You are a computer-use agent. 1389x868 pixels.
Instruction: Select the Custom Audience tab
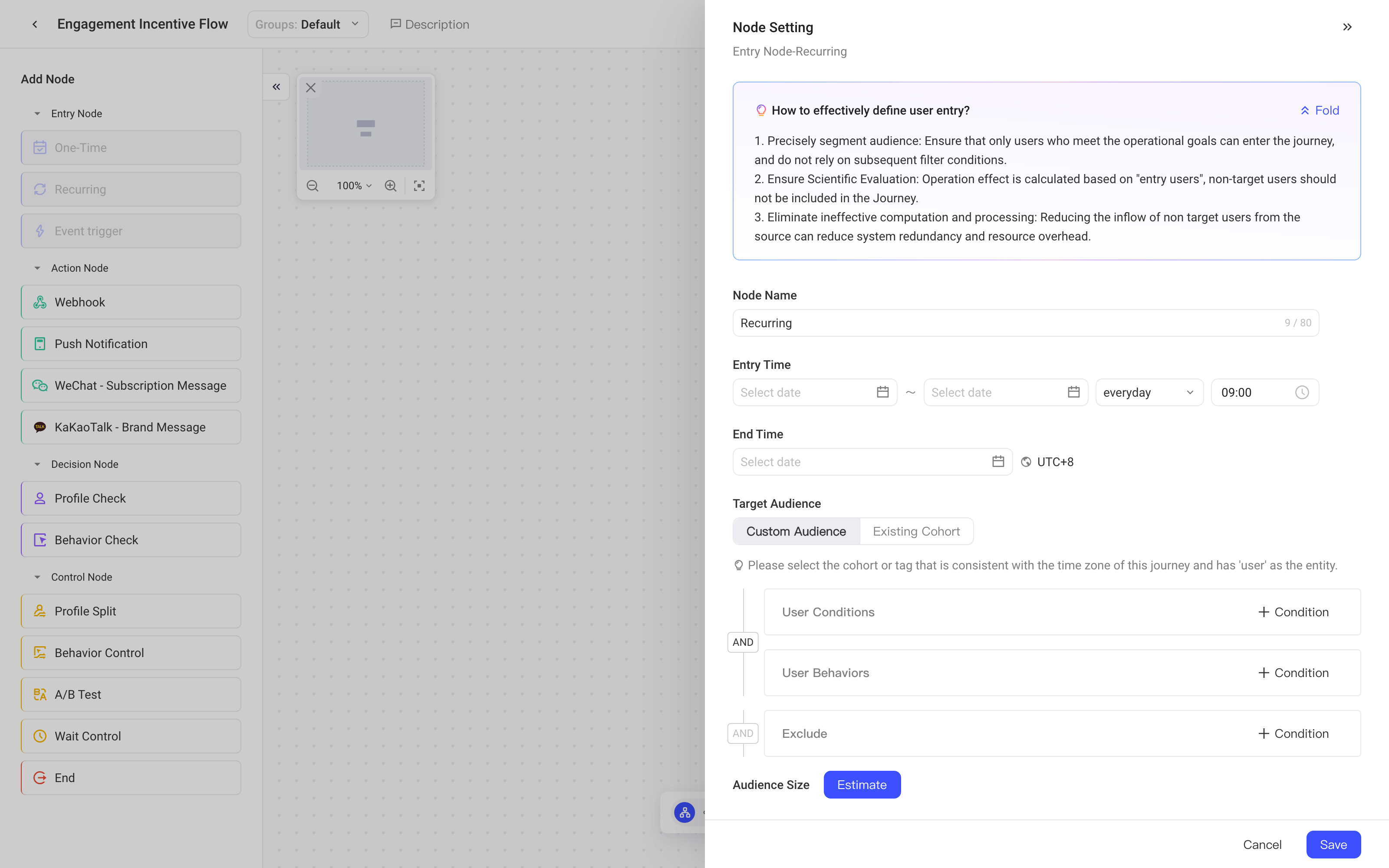796,531
